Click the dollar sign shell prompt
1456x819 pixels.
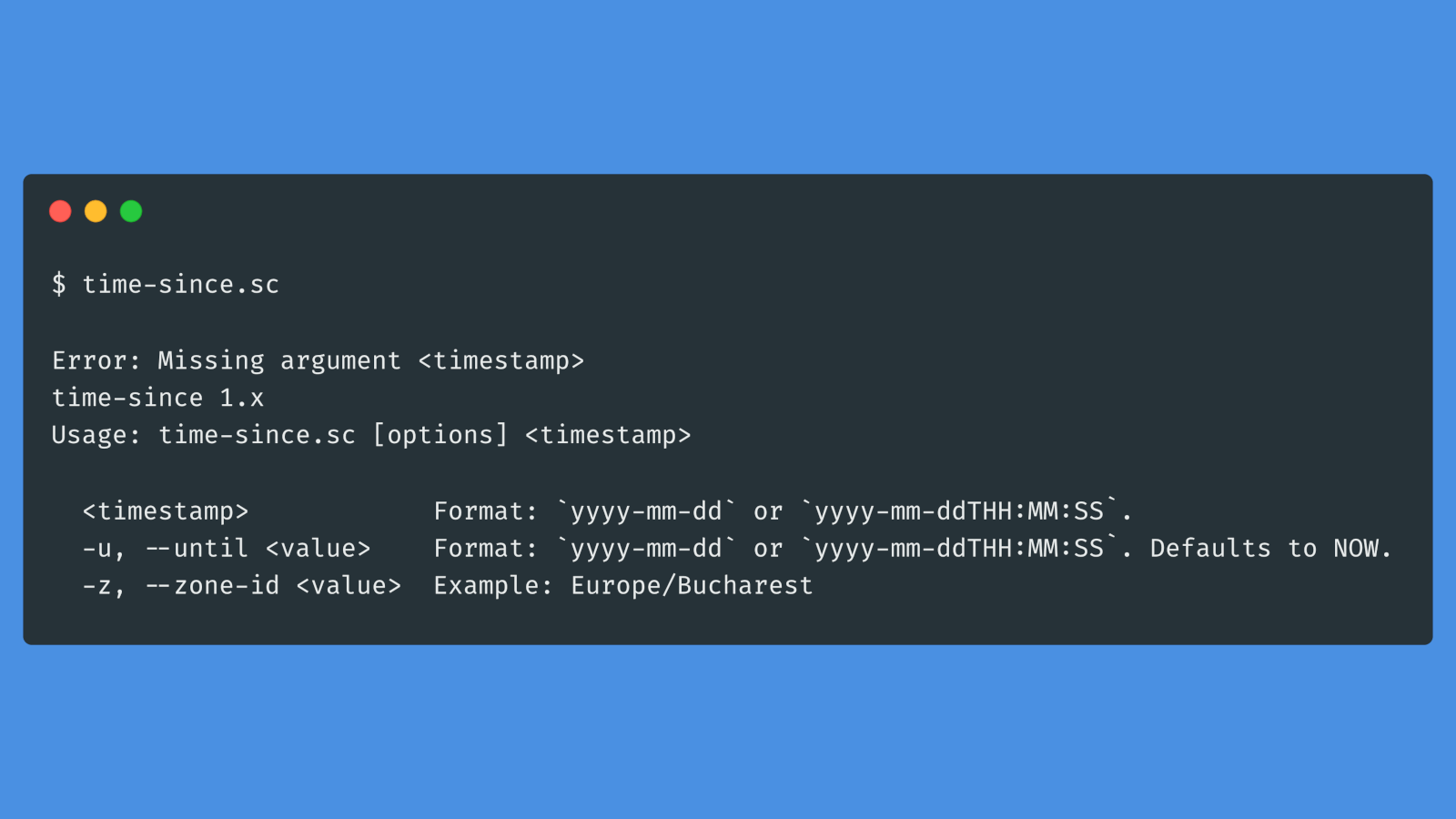pyautogui.click(x=59, y=285)
